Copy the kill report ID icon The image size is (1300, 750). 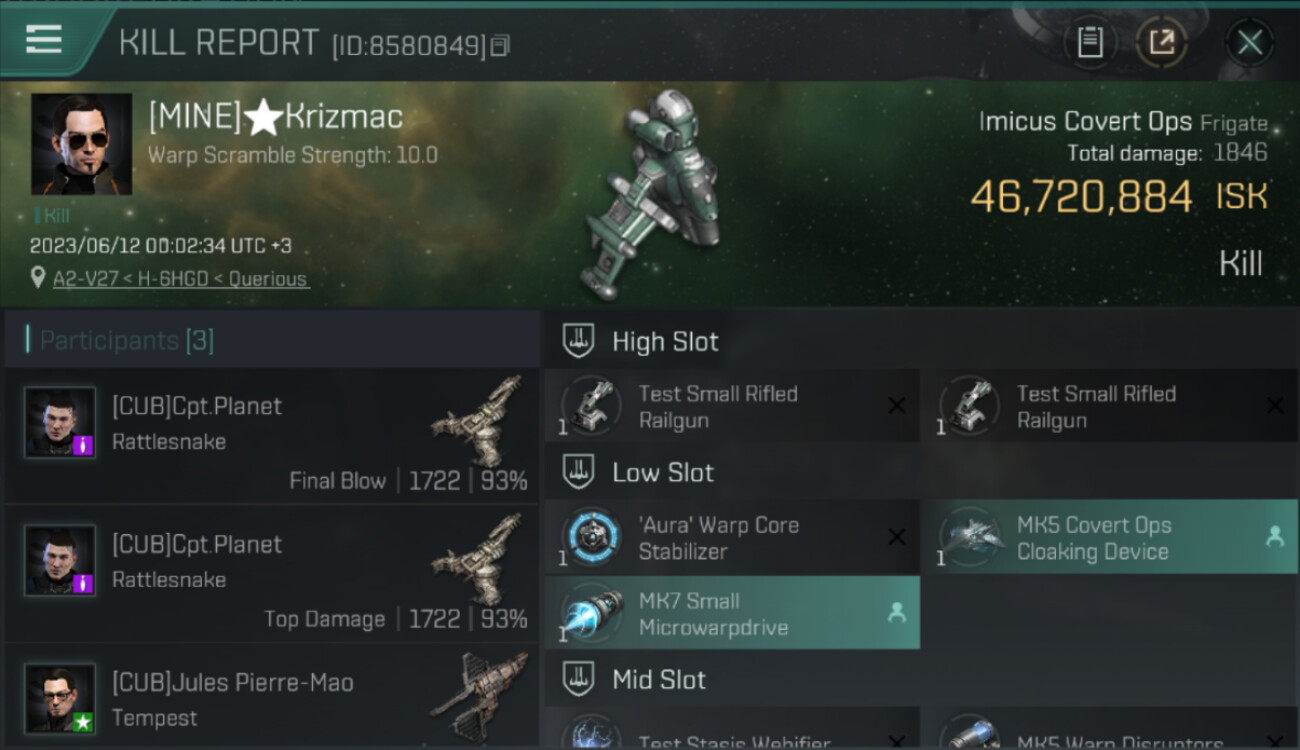(x=501, y=45)
